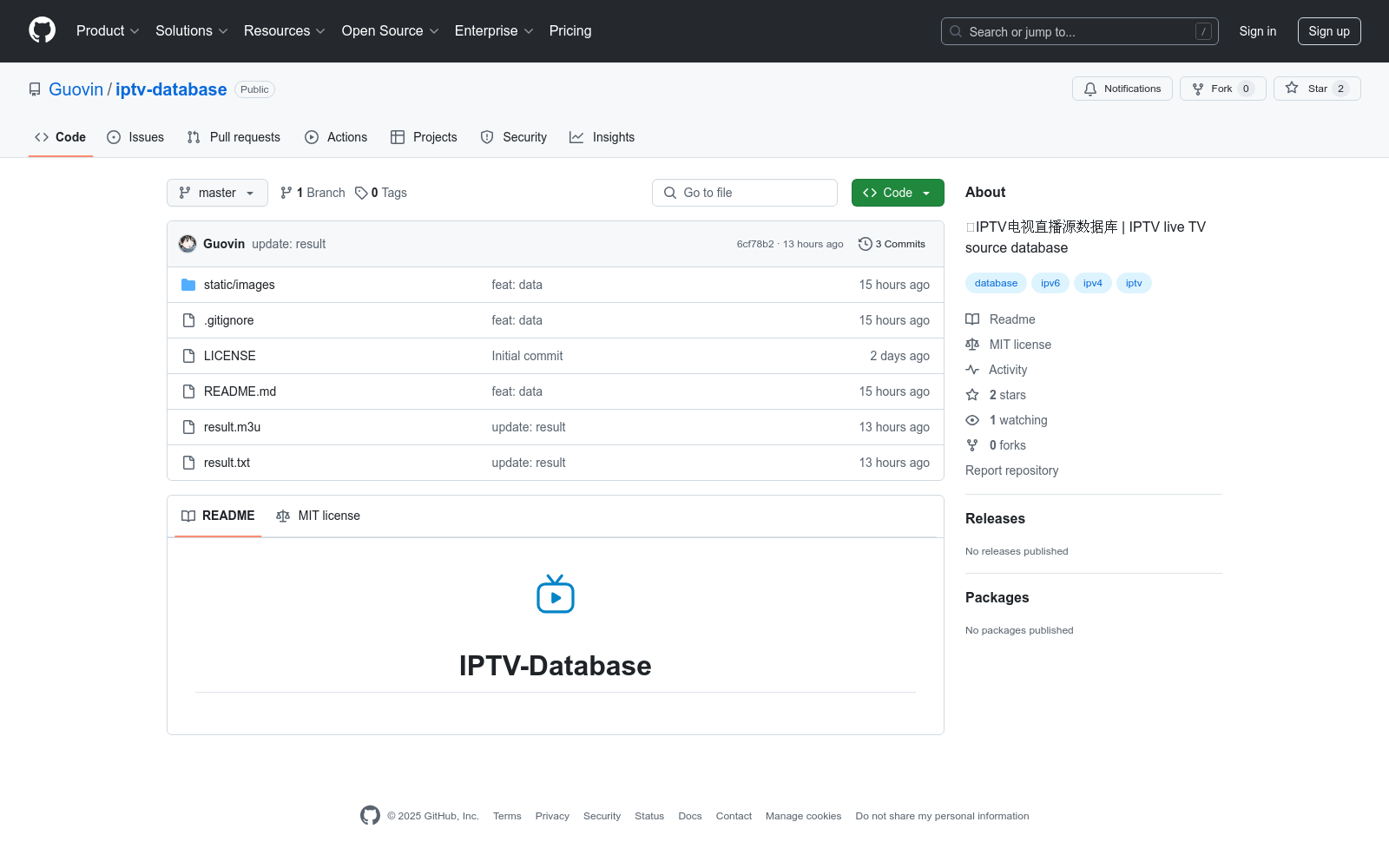Click the Sign up button

tap(1329, 31)
